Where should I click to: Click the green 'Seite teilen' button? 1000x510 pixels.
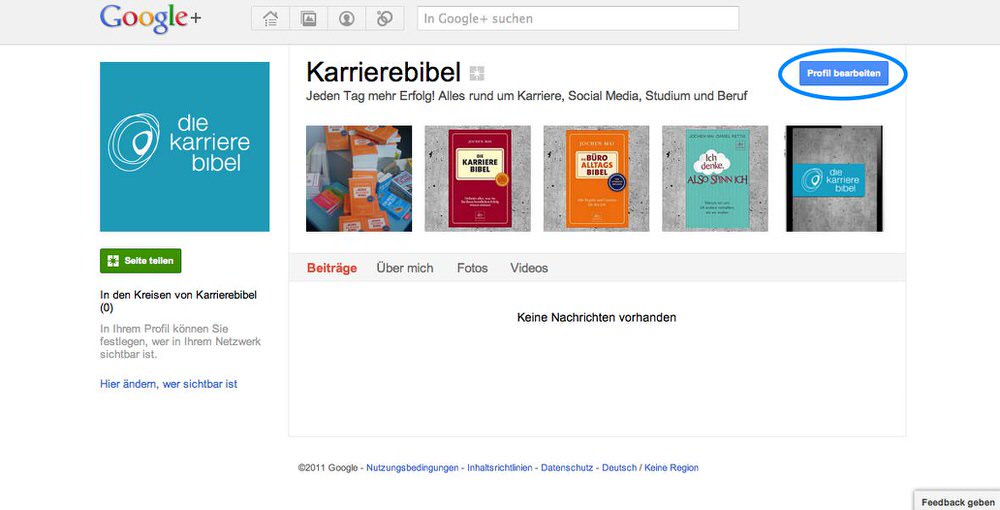coord(140,261)
